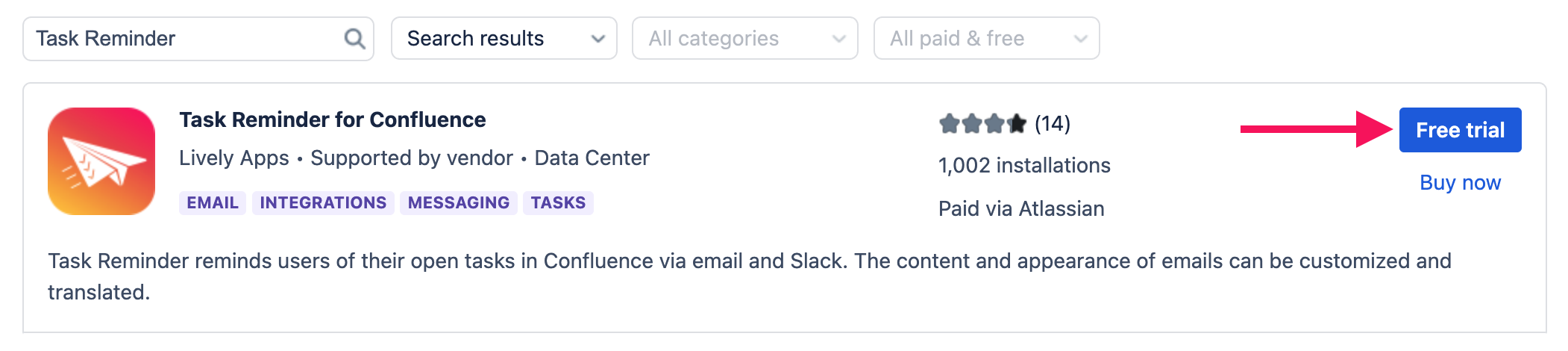Viewport: 1568px width, 351px height.
Task: Click the Data Center hosting label
Action: click(x=592, y=158)
